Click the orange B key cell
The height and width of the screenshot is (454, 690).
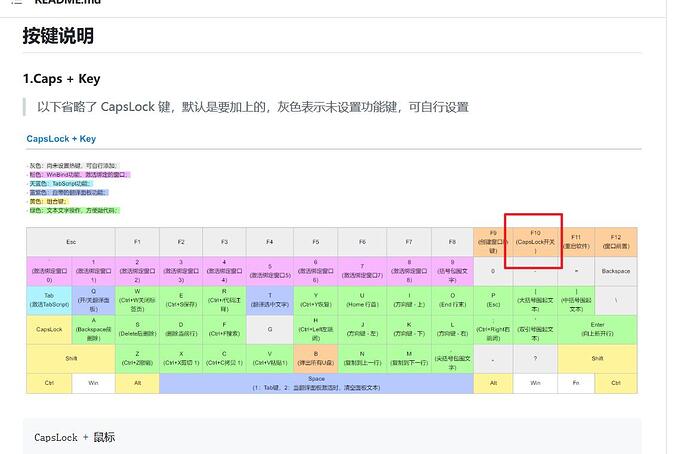tap(316, 357)
